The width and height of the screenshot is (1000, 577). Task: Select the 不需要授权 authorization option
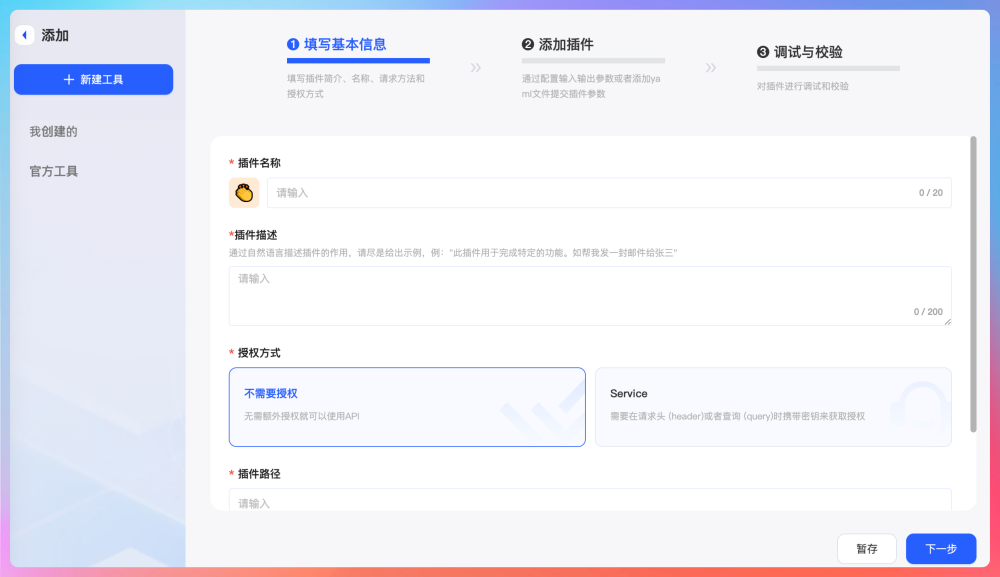tap(407, 406)
